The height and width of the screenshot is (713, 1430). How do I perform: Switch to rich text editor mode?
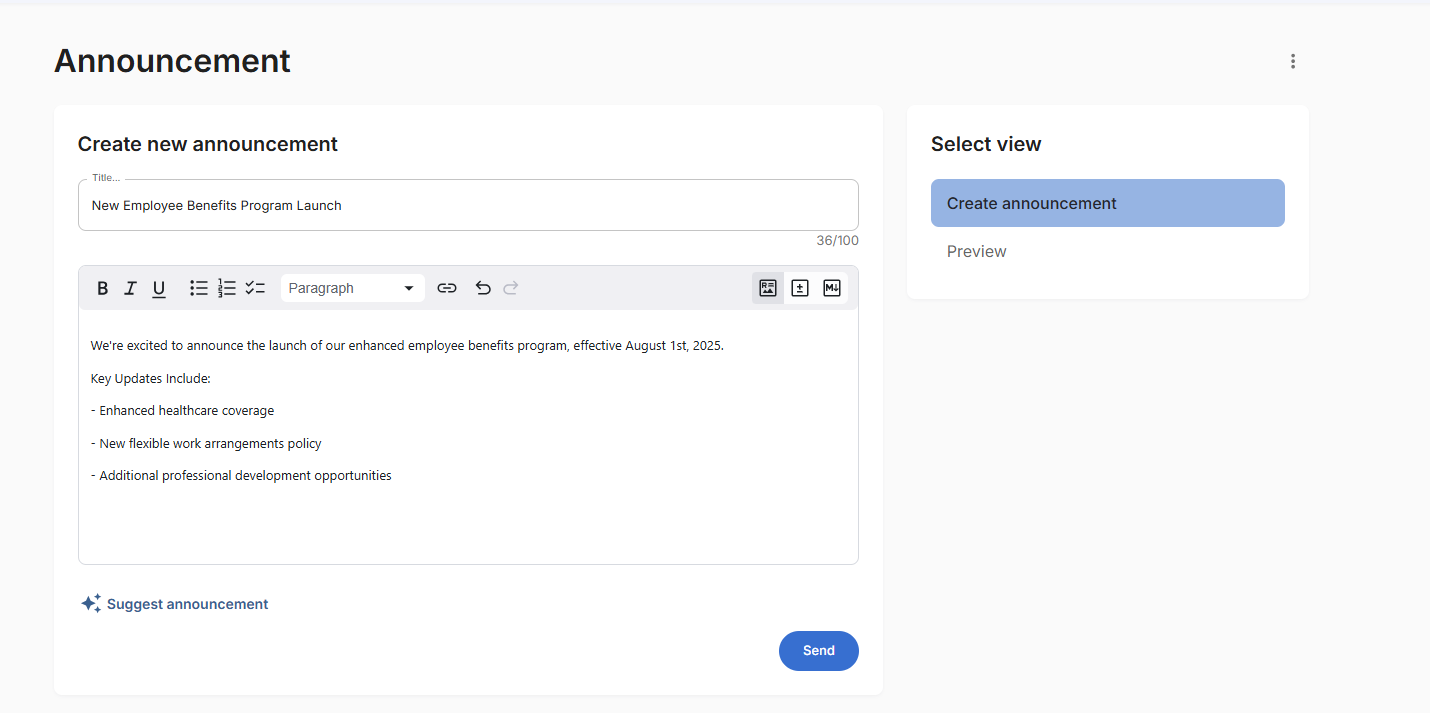click(768, 288)
